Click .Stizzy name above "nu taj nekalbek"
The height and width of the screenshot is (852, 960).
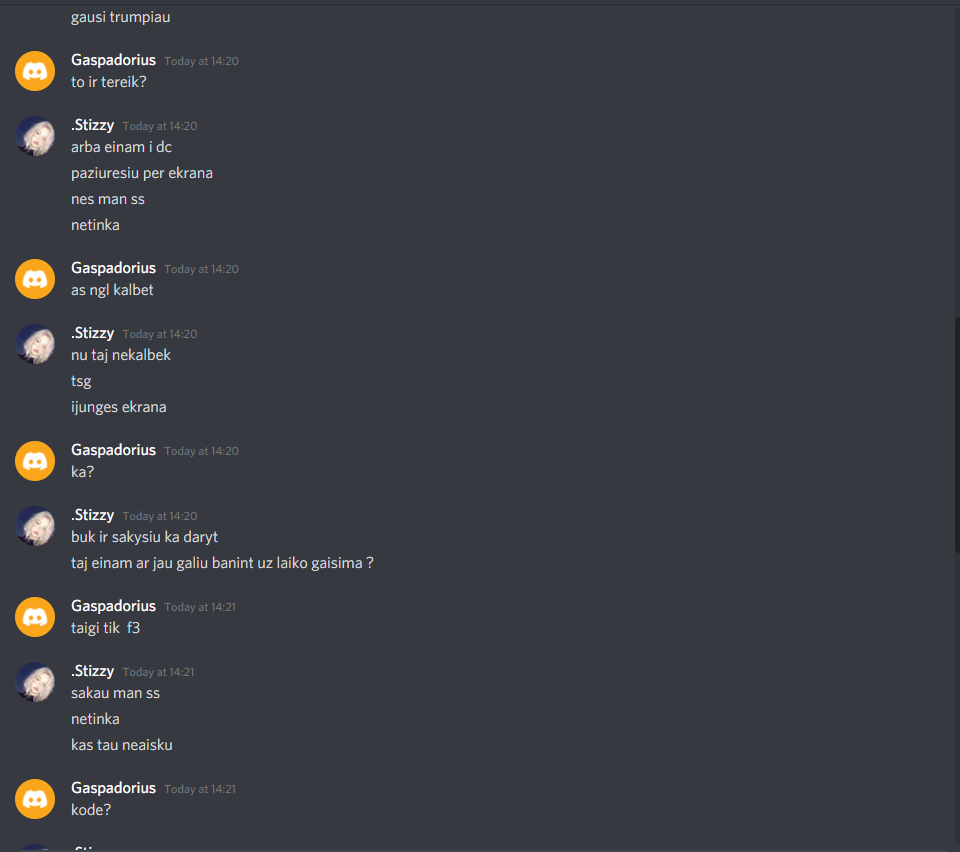point(92,333)
